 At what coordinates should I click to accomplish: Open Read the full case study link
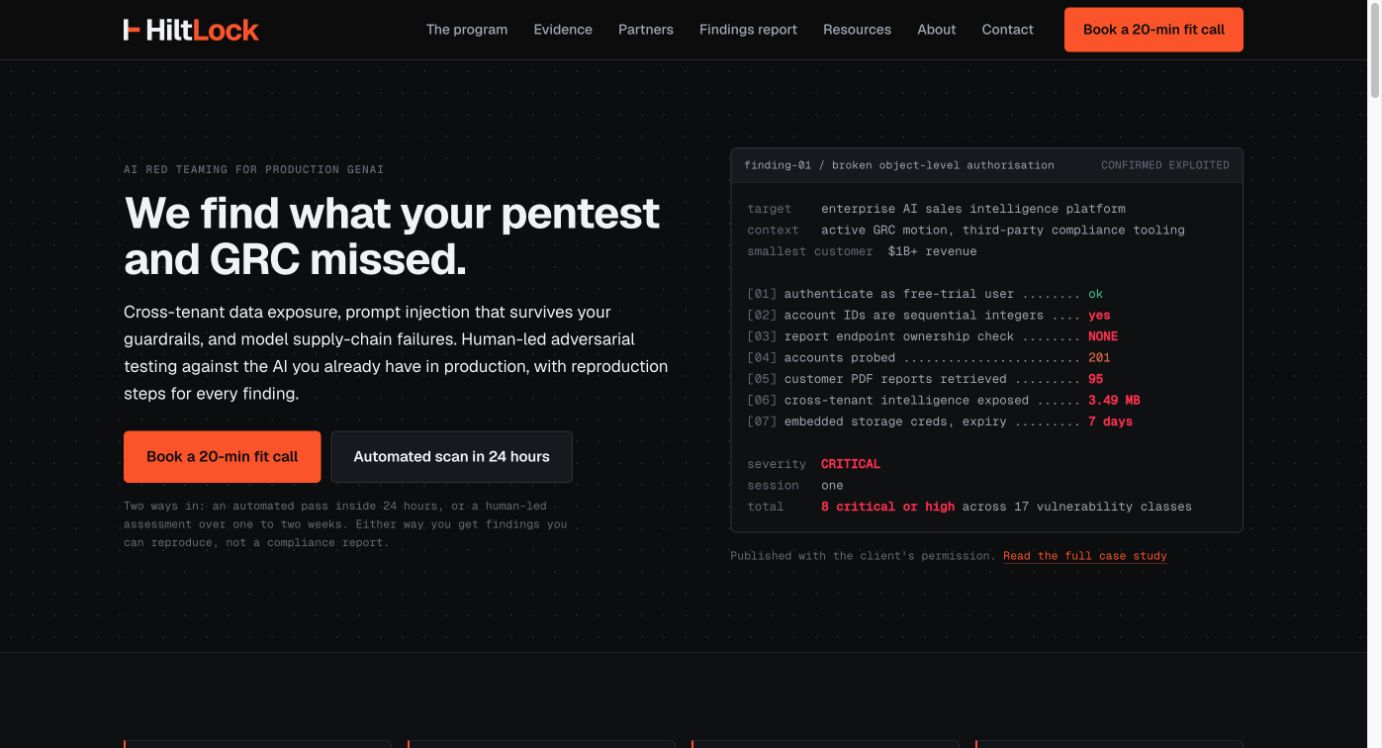coord(1085,556)
